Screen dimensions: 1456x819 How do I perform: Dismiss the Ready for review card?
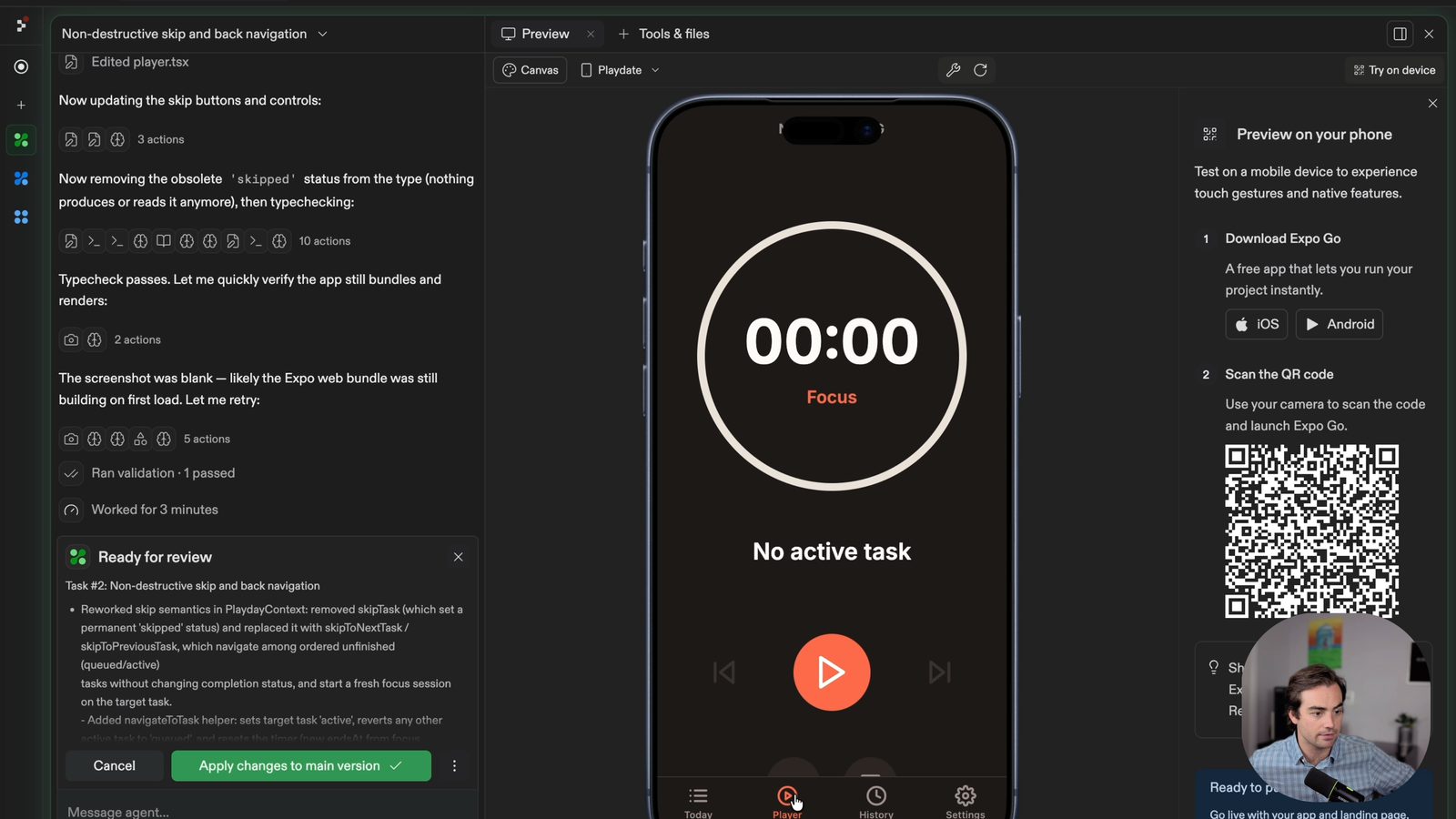point(458,557)
